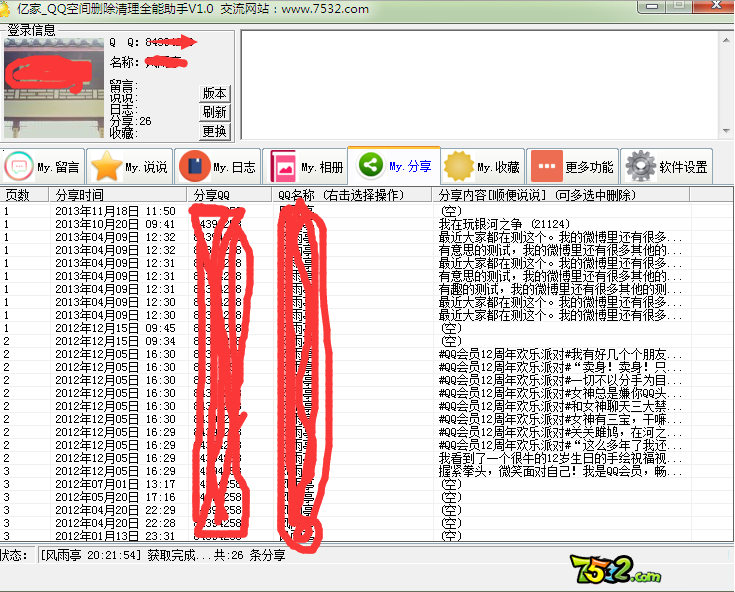Switch to the My.留言 tab
Screen dimensions: 735x592
tap(43, 166)
